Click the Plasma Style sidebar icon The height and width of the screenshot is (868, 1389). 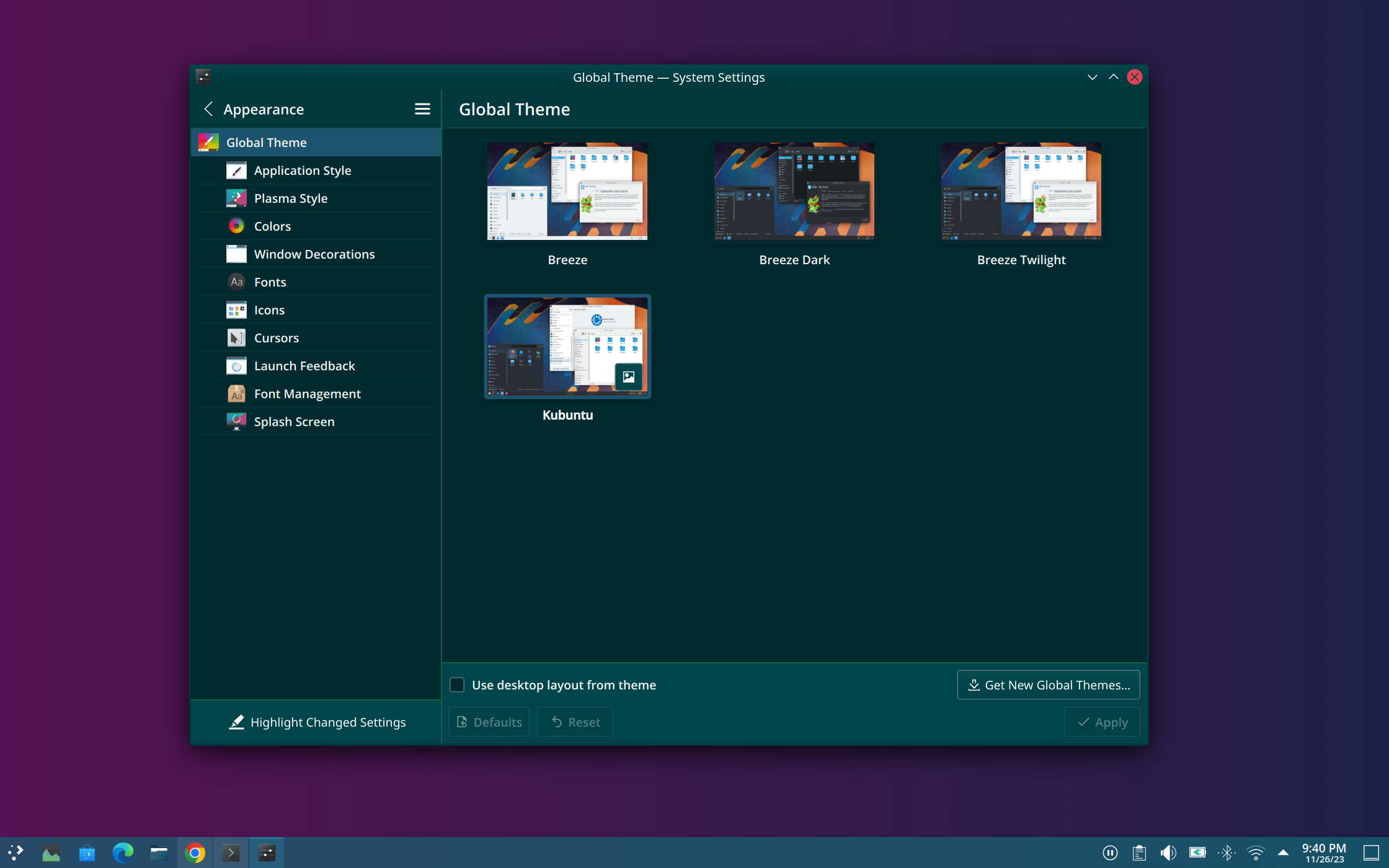[x=236, y=198]
